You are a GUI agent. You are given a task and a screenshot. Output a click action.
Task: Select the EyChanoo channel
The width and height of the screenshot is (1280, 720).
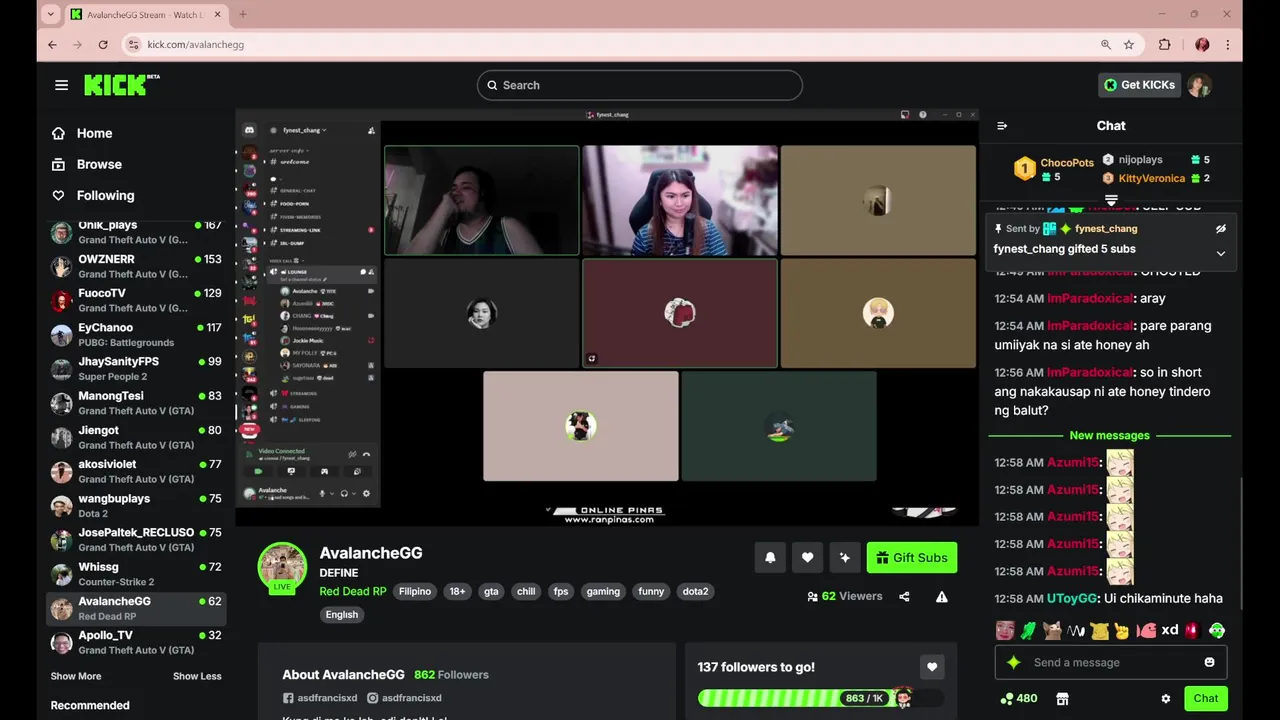click(x=136, y=334)
